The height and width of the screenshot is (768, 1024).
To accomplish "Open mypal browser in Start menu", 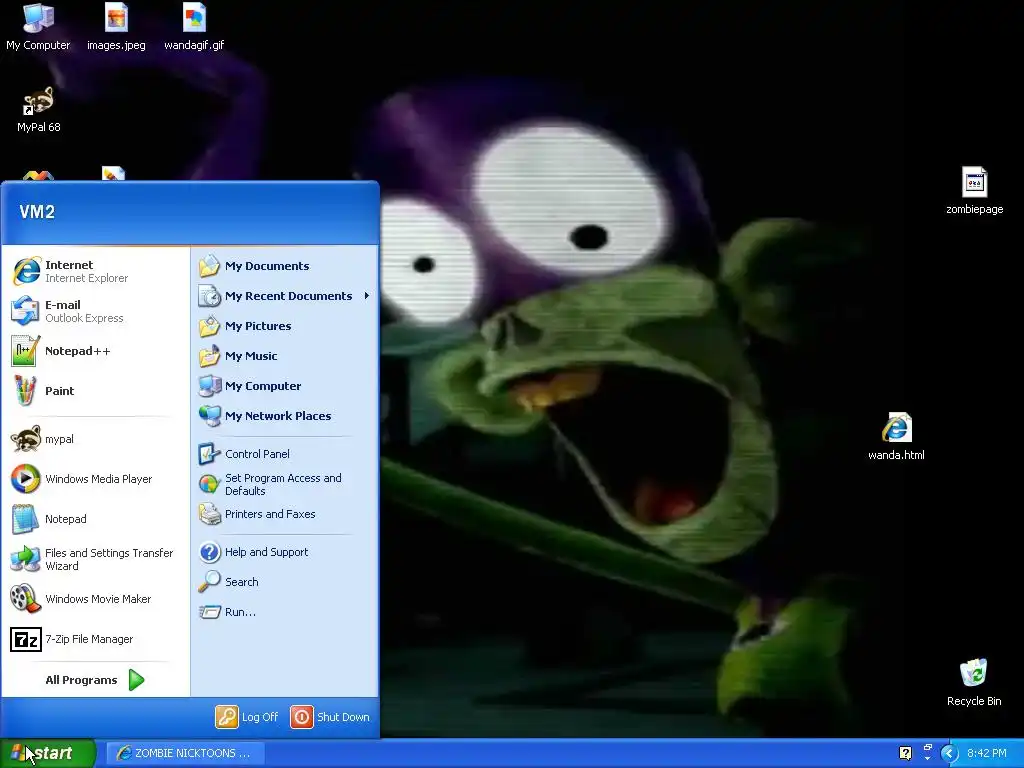I will (x=95, y=439).
